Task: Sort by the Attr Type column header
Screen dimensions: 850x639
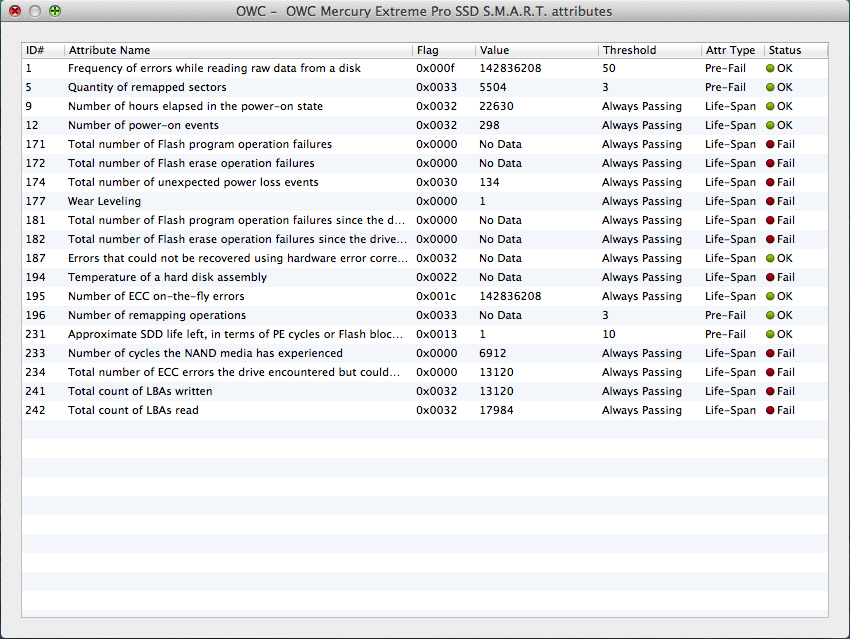Action: click(x=732, y=50)
